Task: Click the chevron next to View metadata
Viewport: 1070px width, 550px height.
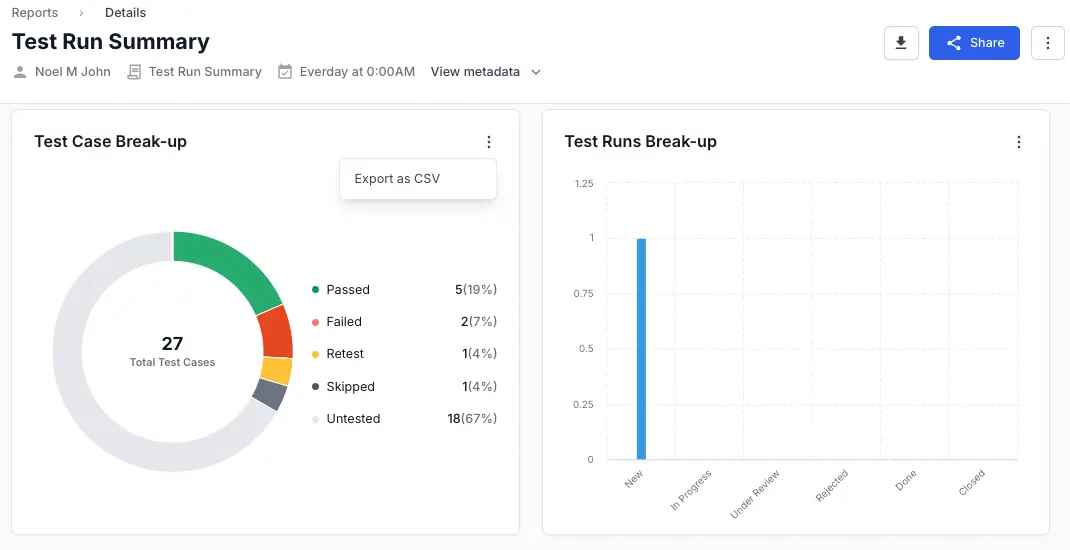Action: coord(536,72)
